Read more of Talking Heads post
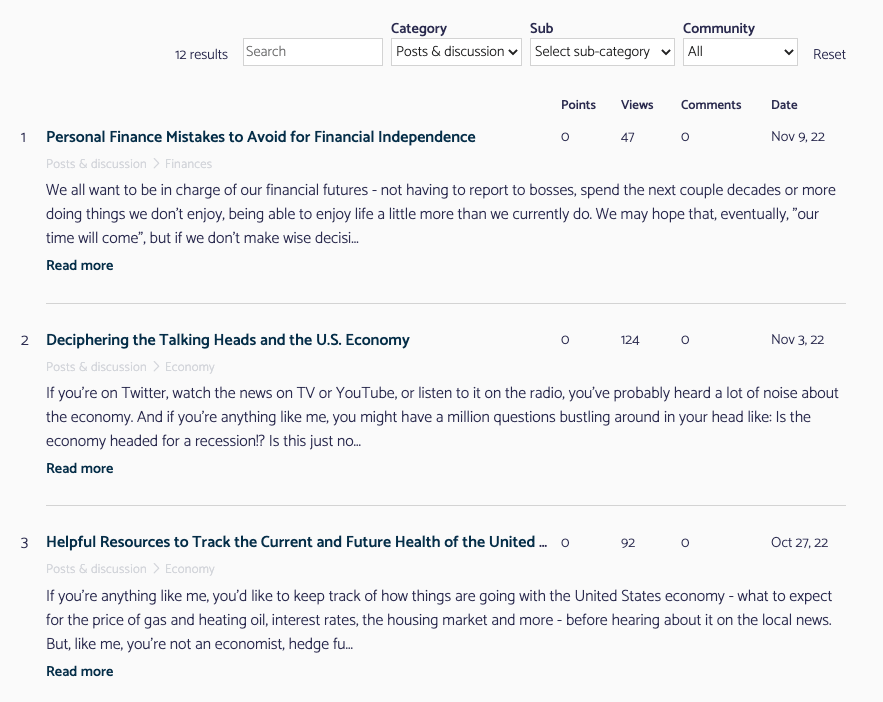 [79, 469]
